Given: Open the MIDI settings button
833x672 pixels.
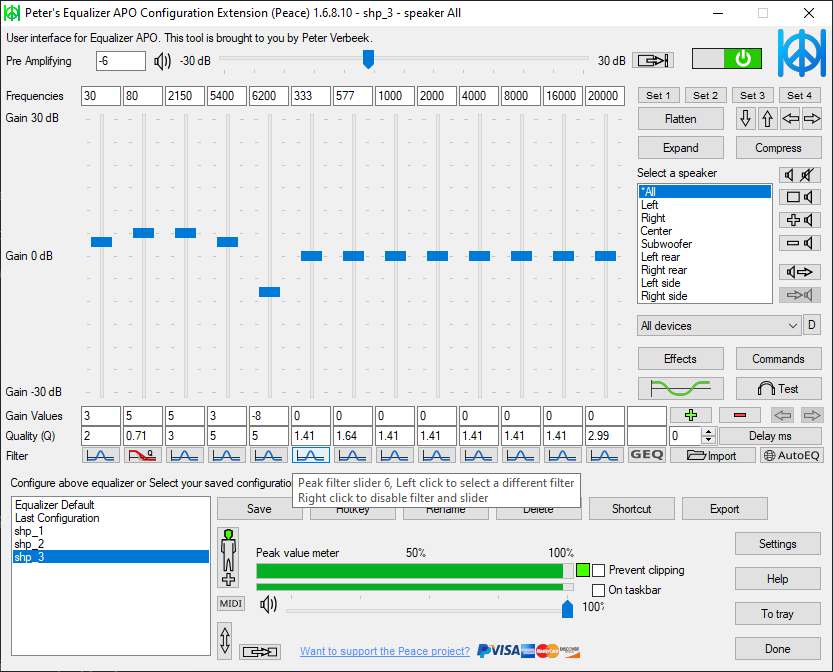Looking at the screenshot, I should click(x=231, y=603).
